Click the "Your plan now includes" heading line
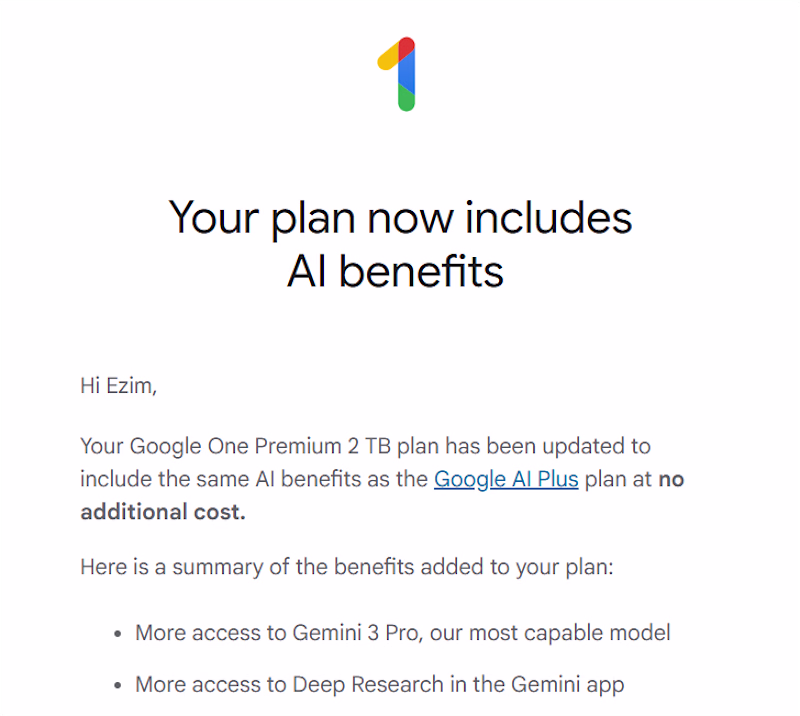 pos(400,217)
